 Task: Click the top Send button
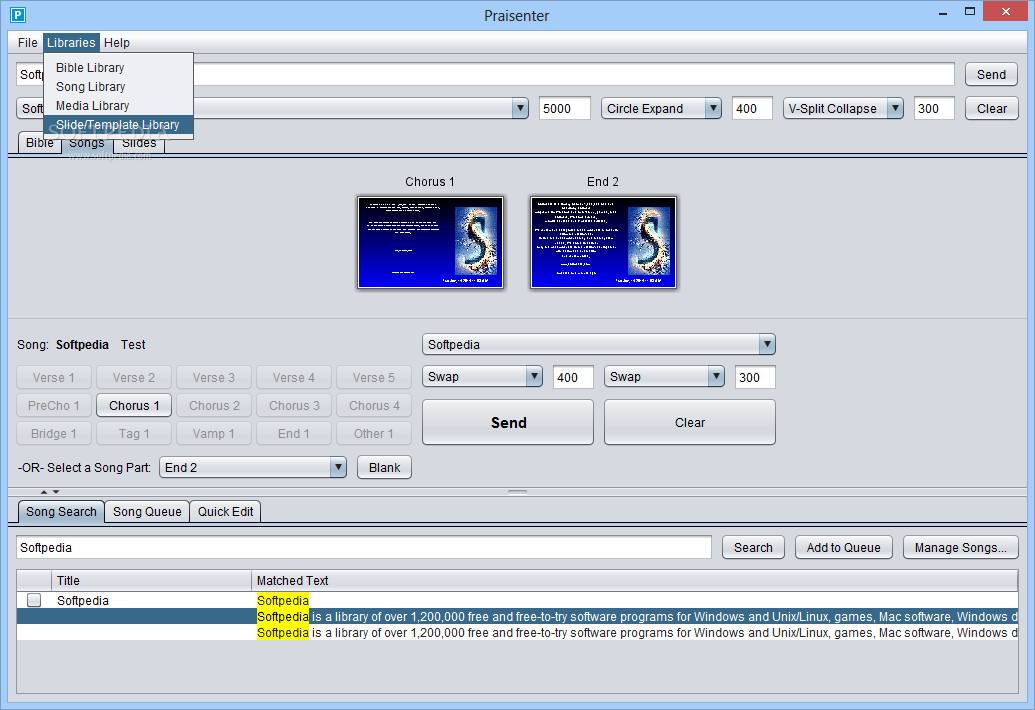click(991, 75)
